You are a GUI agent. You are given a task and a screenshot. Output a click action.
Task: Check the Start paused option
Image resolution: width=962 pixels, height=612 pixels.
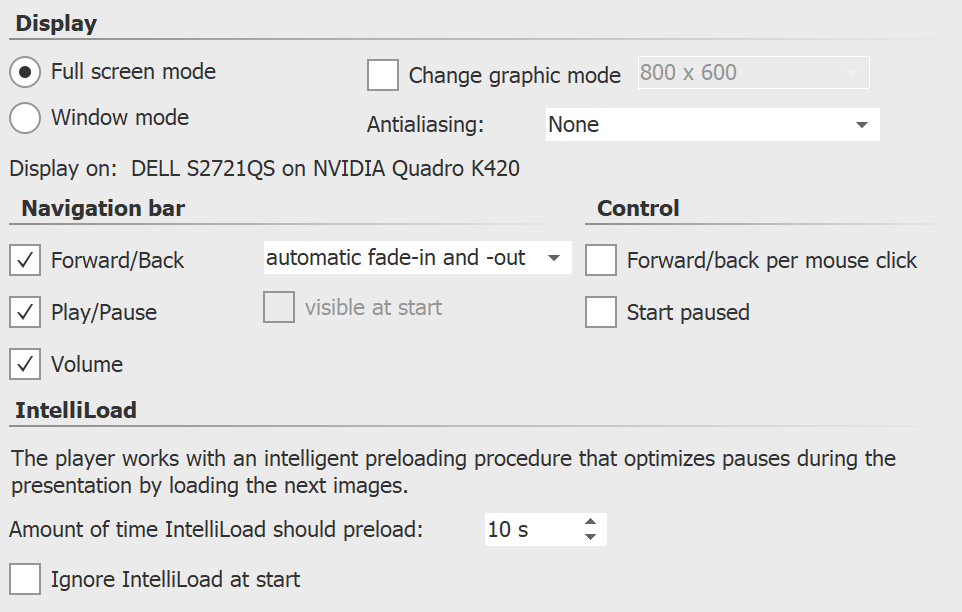pos(600,312)
